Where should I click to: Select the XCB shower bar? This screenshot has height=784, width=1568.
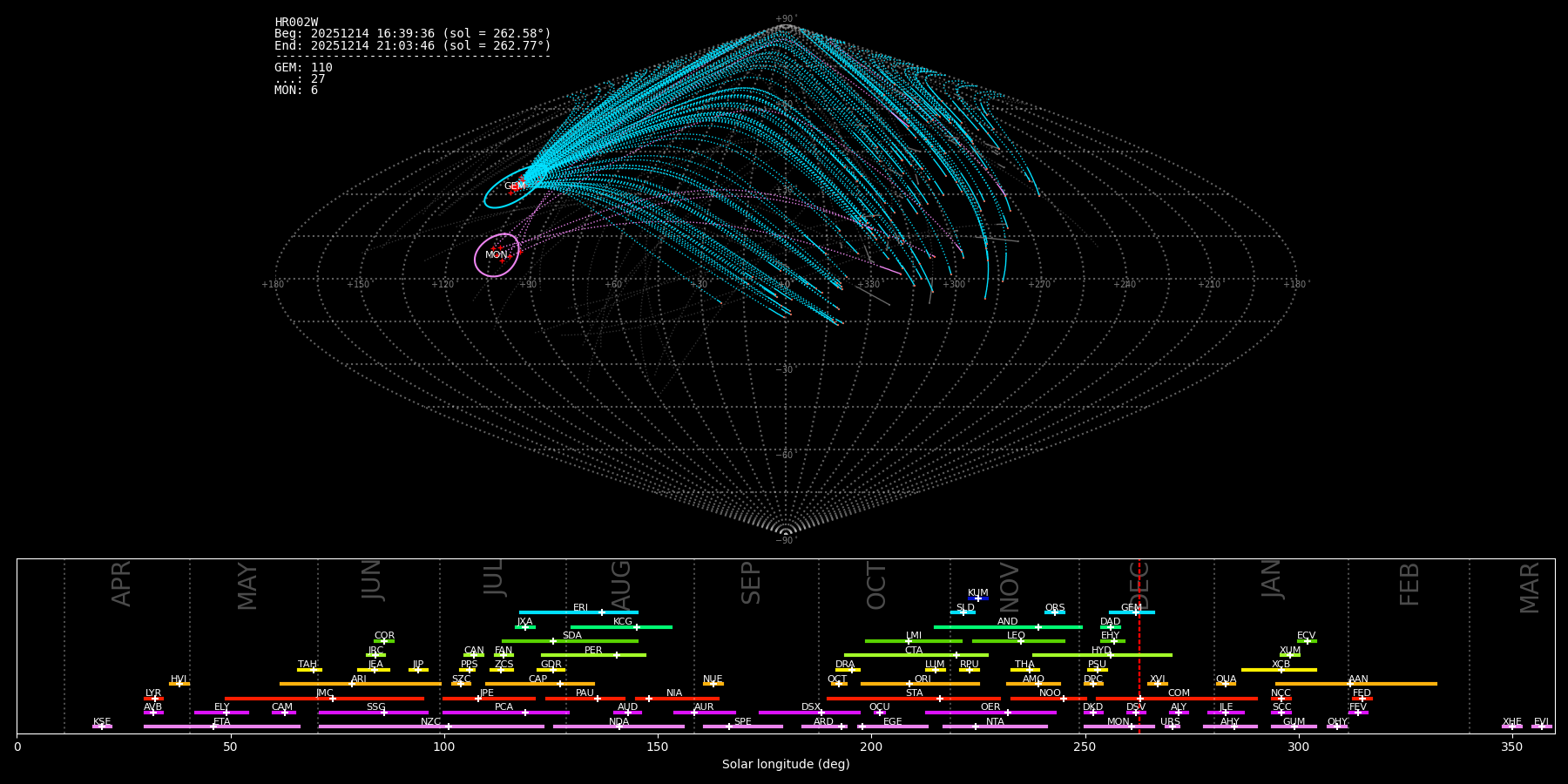[1279, 669]
